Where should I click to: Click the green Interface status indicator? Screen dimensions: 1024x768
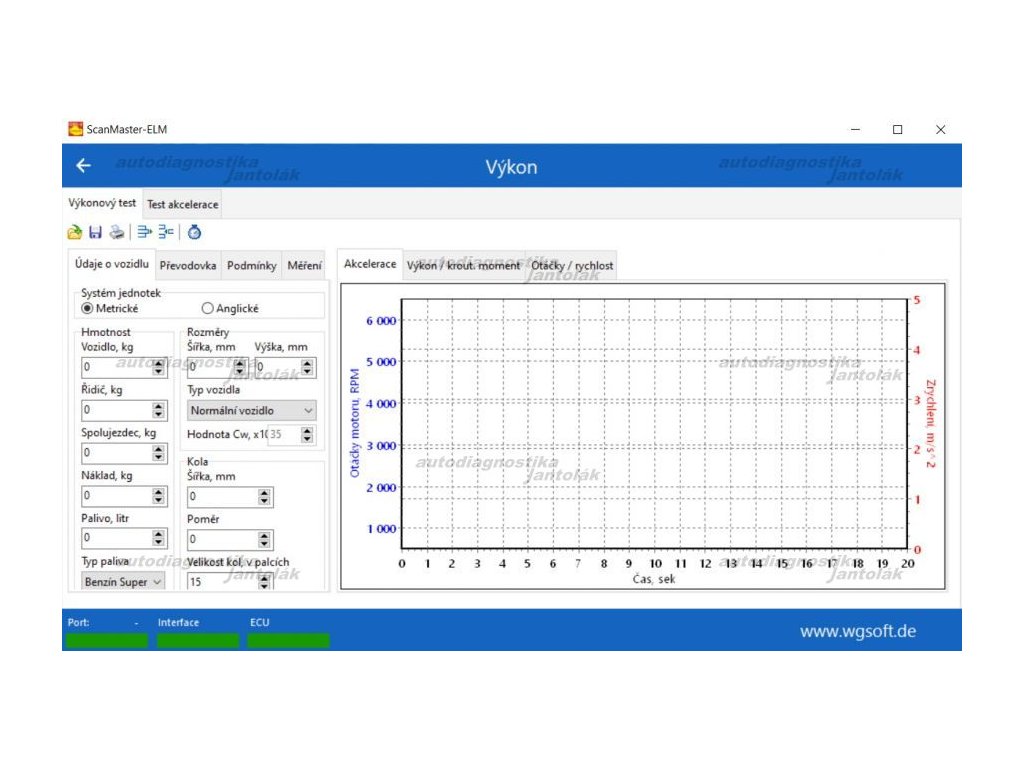tap(198, 640)
